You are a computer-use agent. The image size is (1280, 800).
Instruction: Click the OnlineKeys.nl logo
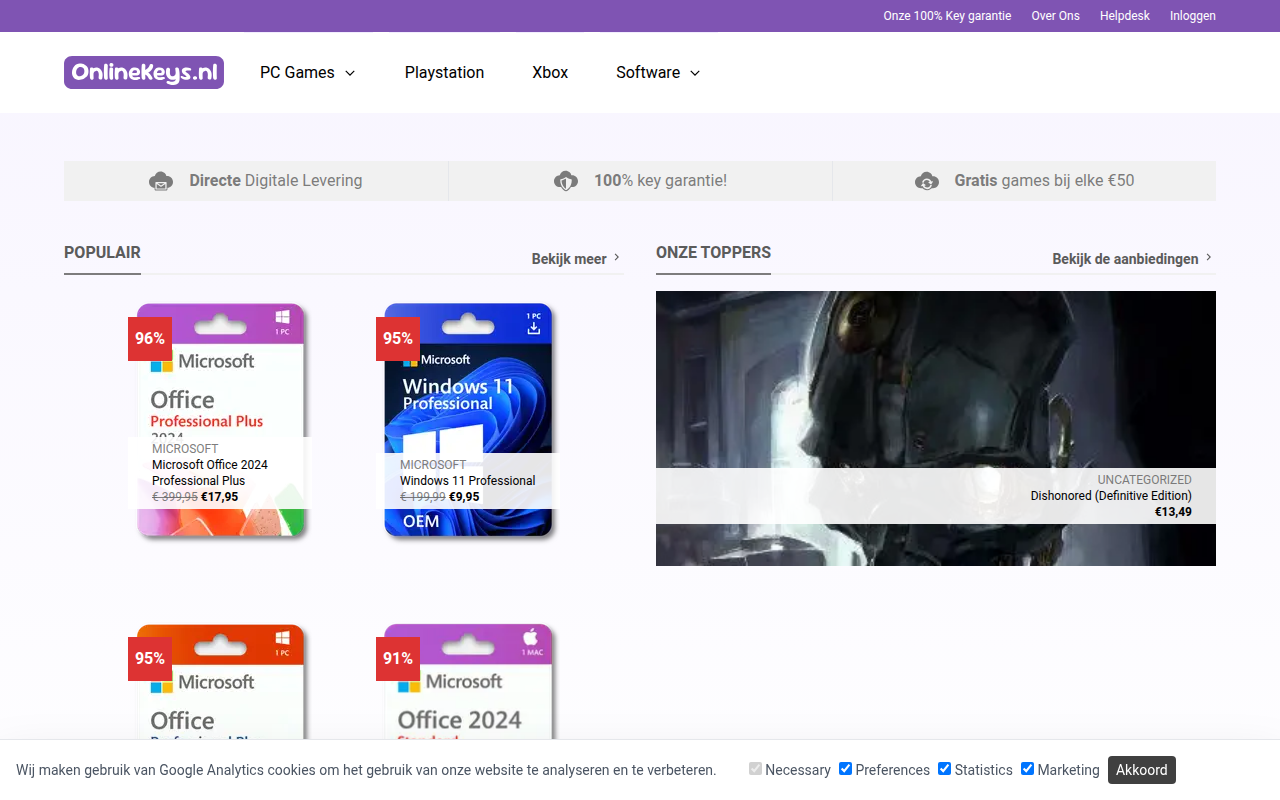coord(144,72)
